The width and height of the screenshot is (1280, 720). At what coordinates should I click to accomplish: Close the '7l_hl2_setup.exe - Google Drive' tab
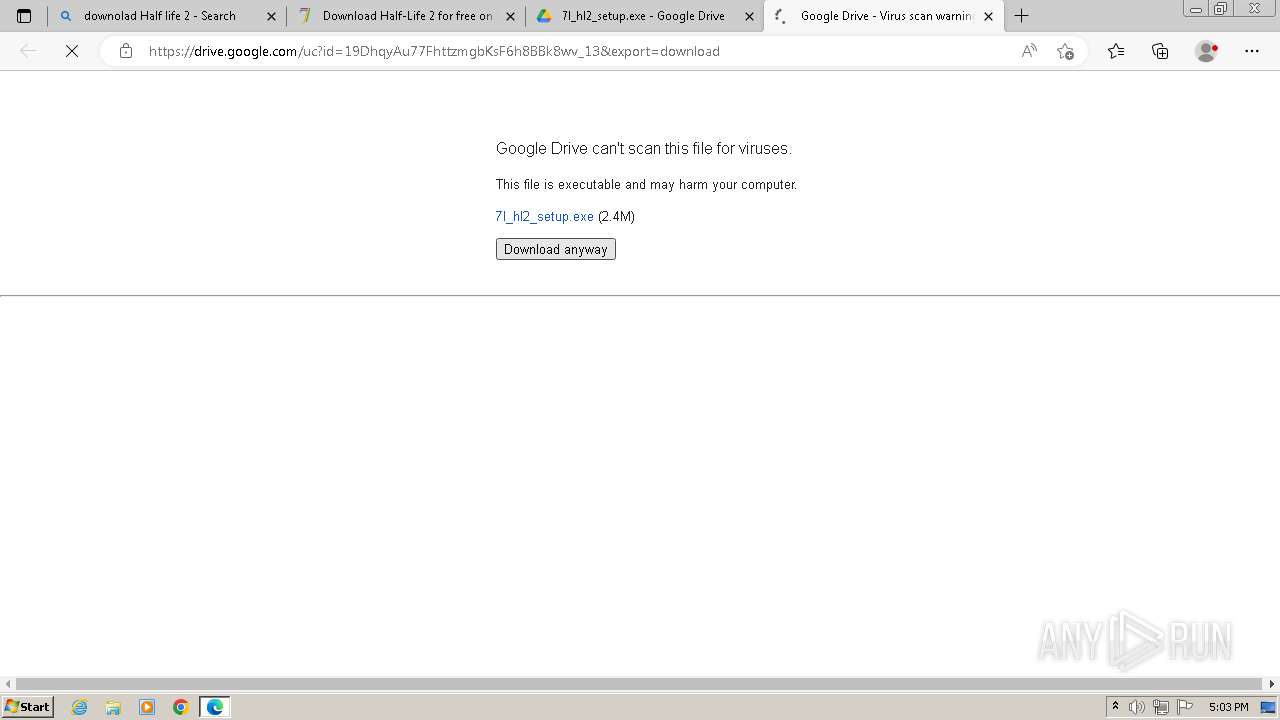coord(749,16)
